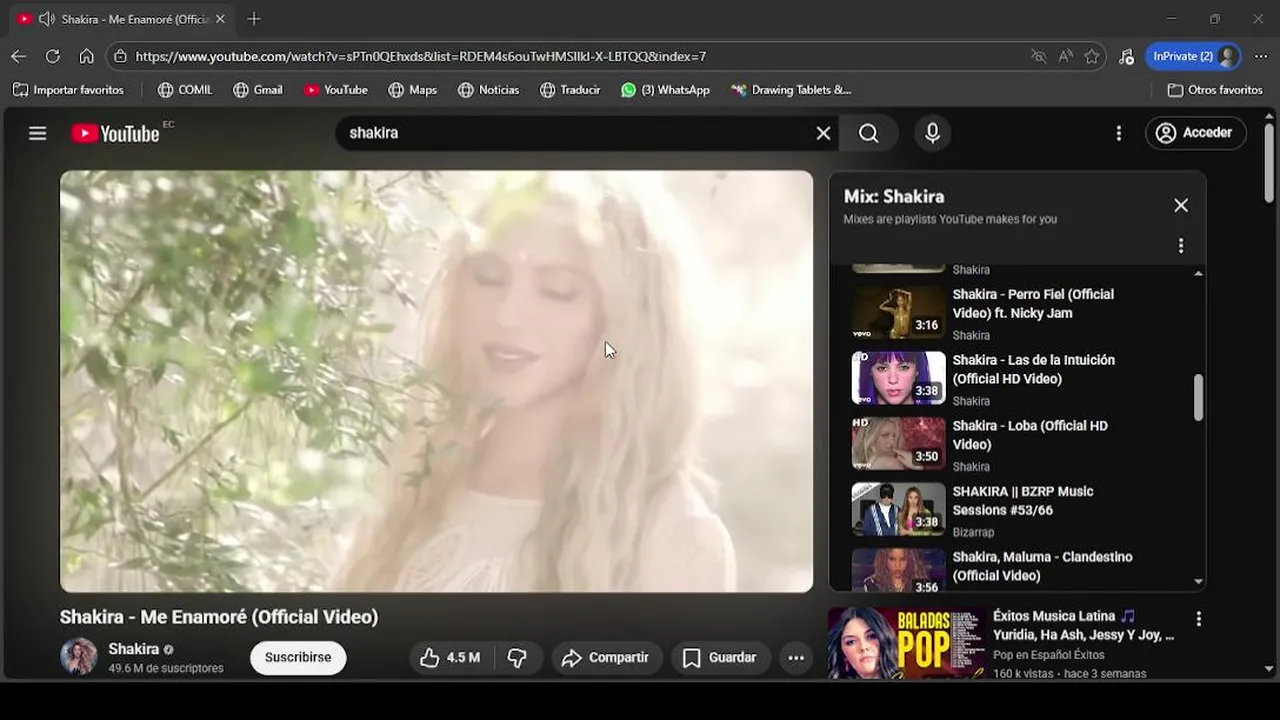Start voice search with the microphone icon

coord(932,133)
